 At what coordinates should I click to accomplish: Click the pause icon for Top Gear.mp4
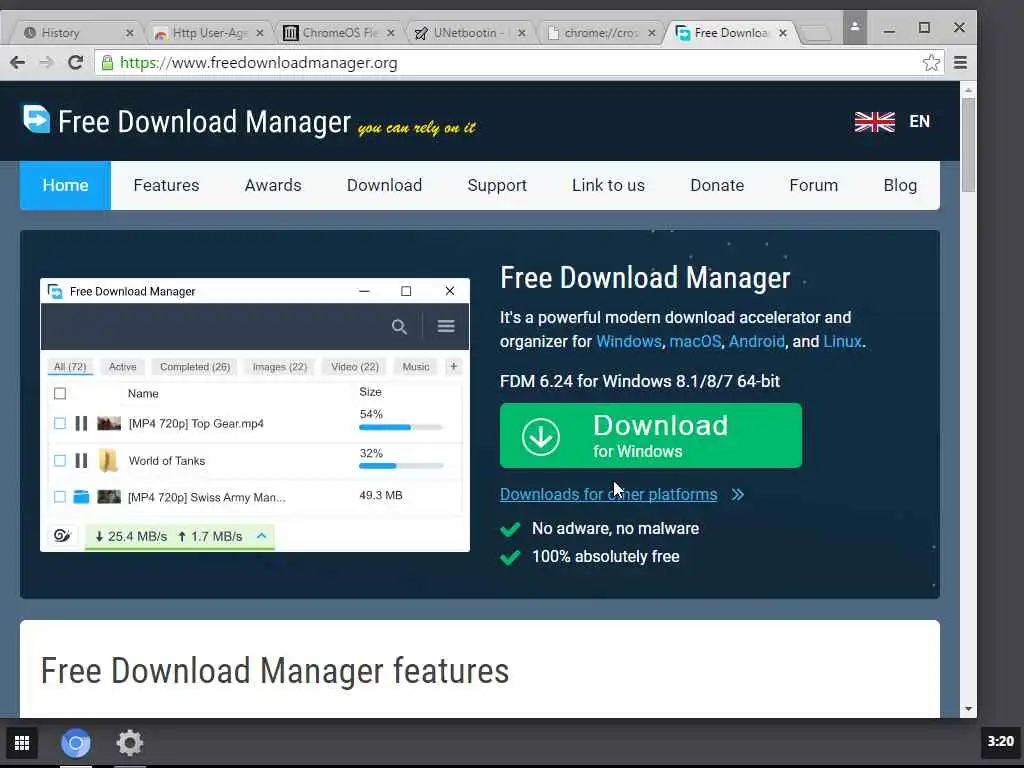pos(81,423)
